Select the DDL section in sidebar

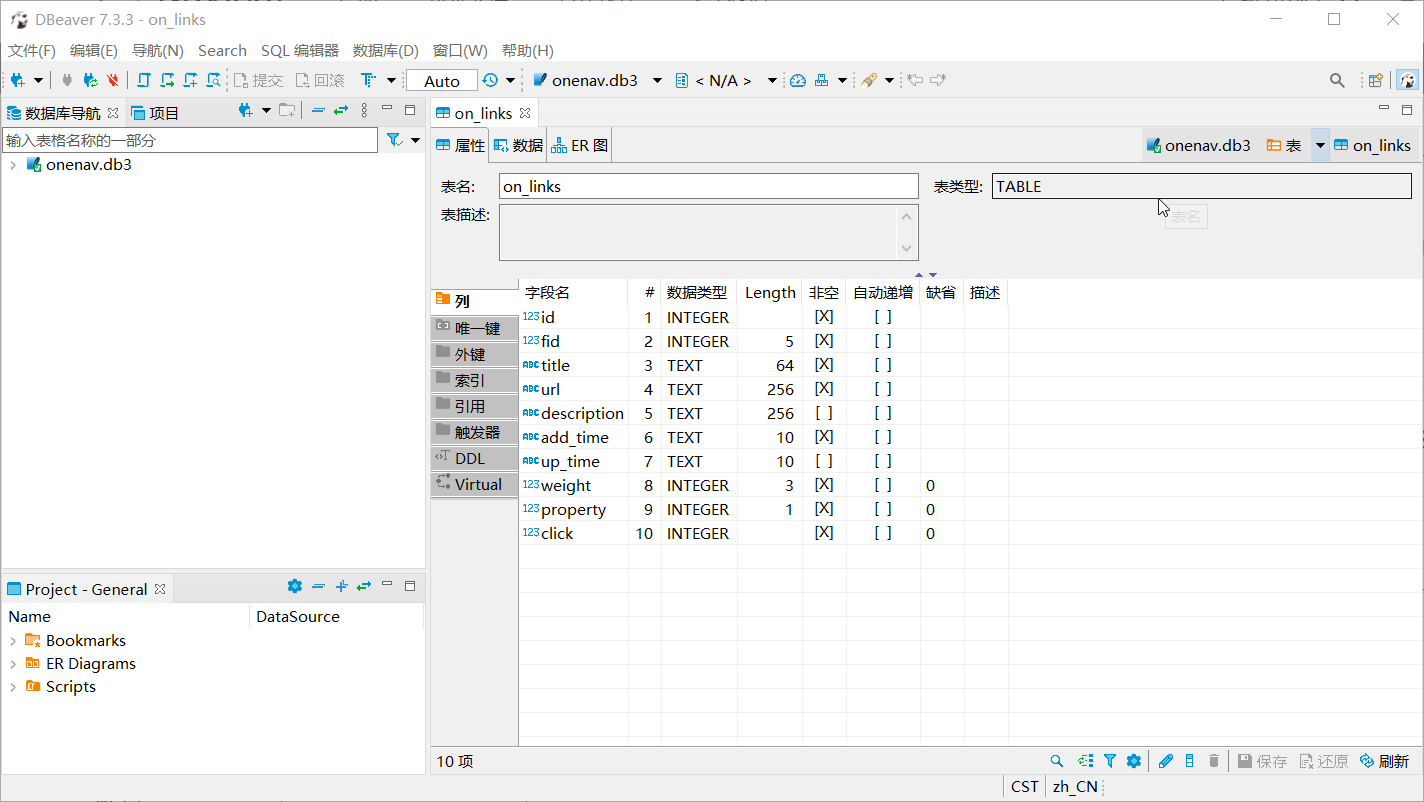[x=469, y=458]
